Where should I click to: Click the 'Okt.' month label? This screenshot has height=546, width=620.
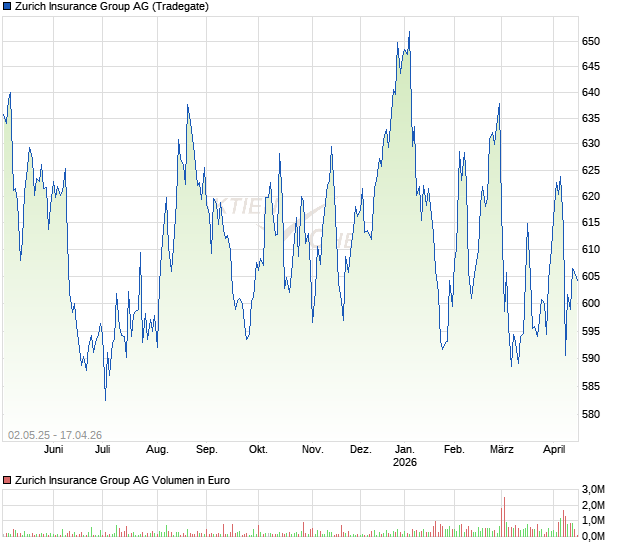tap(258, 450)
